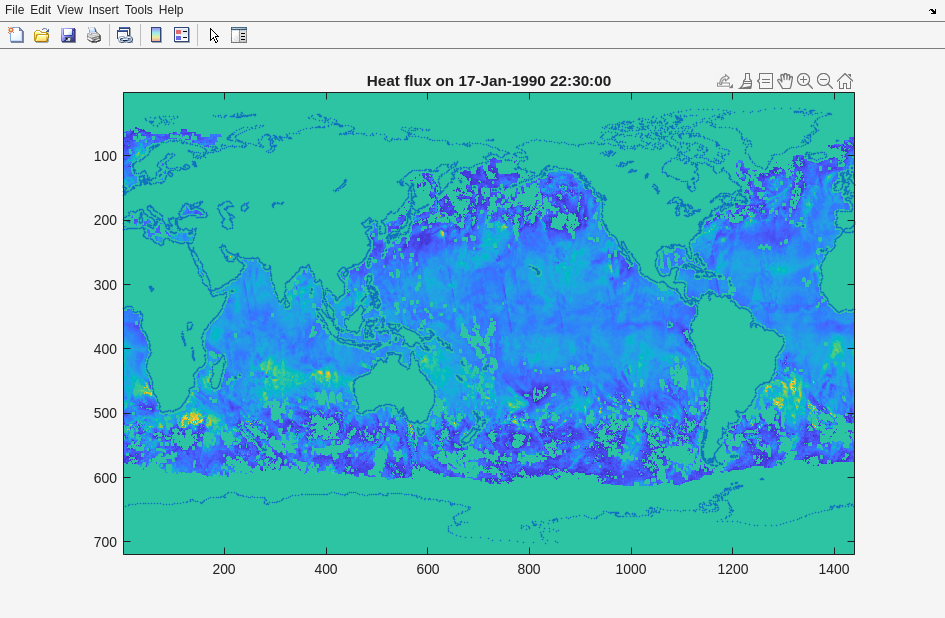Image resolution: width=945 pixels, height=618 pixels.
Task: Open a file using the folder icon
Action: tap(42, 35)
